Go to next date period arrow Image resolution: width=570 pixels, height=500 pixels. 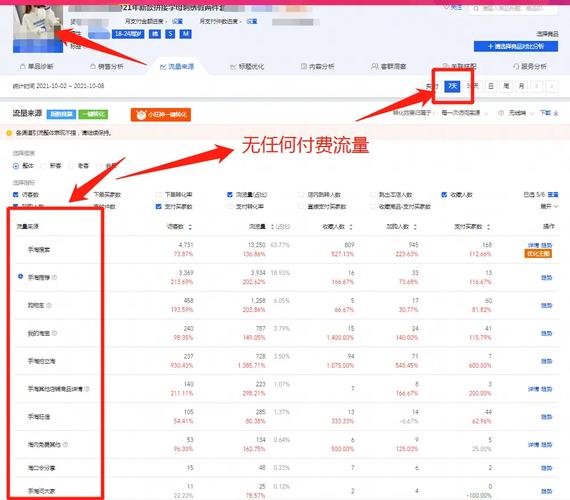[x=552, y=86]
